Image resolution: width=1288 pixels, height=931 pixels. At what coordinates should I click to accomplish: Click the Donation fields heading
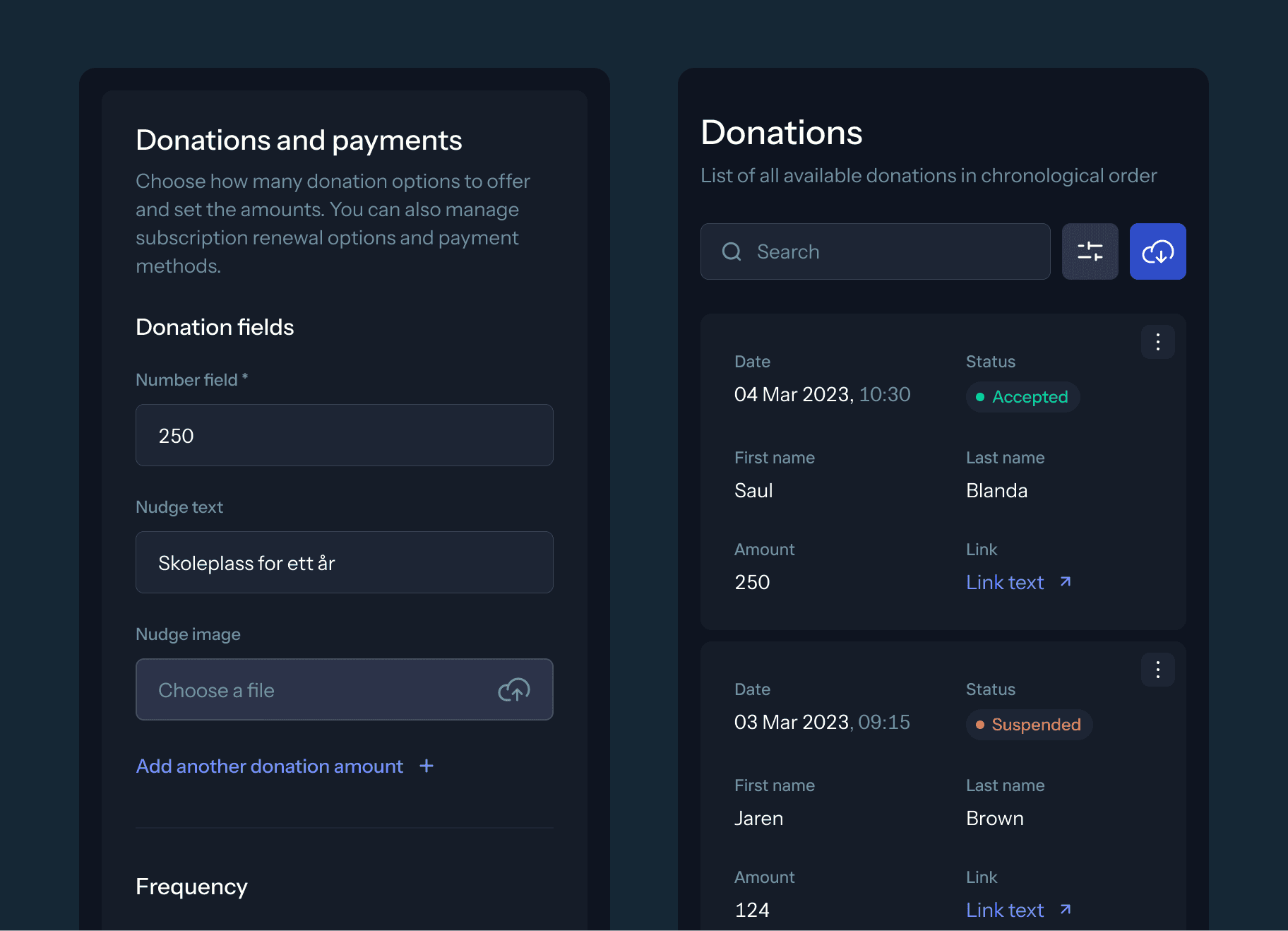[x=215, y=327]
